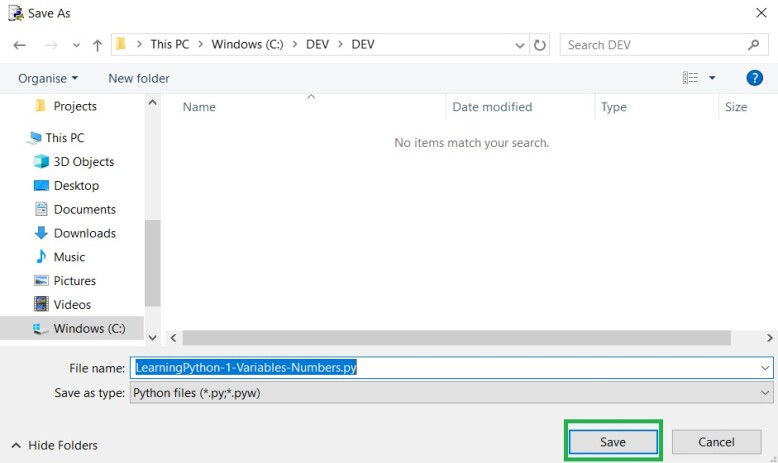Image resolution: width=778 pixels, height=463 pixels.
Task: Expand the Save as type dropdown
Action: tap(765, 393)
